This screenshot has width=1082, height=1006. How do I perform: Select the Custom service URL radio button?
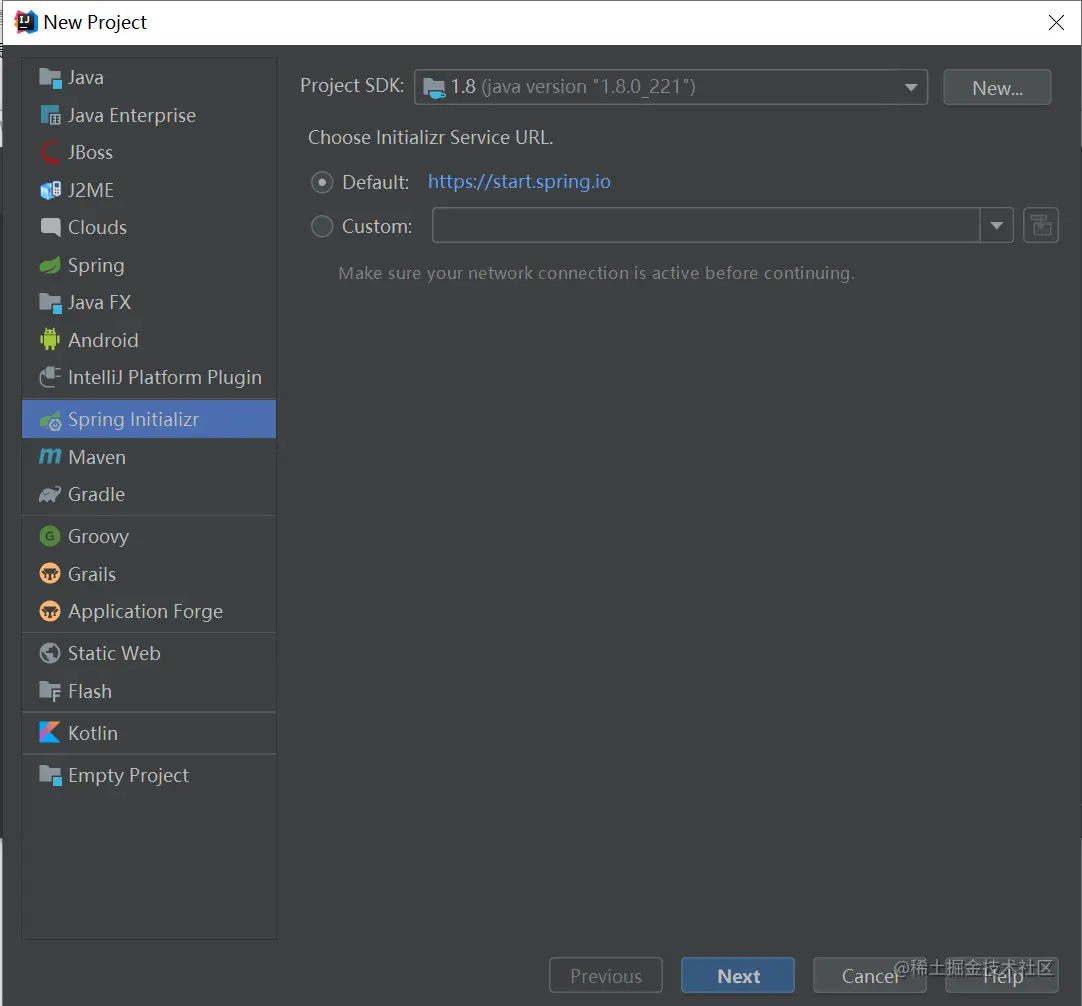click(322, 226)
